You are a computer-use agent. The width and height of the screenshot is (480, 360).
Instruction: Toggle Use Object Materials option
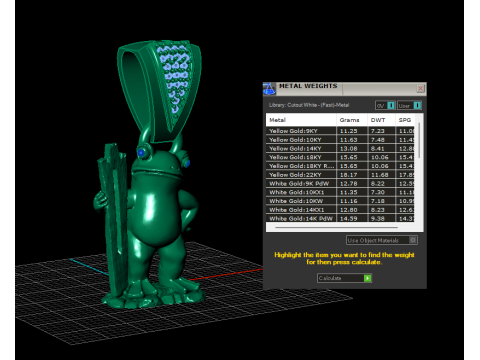click(x=382, y=240)
